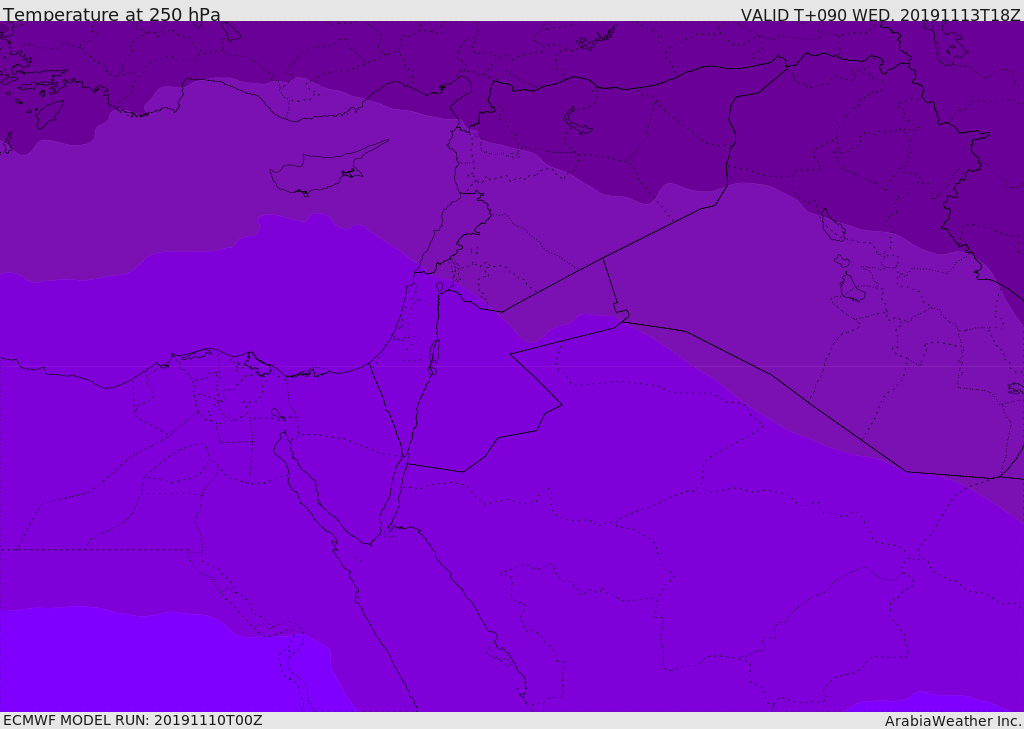Click the 'ECMWF MODEL RUN: 20191110T00Z' text
The image size is (1024, 729).
(x=133, y=720)
